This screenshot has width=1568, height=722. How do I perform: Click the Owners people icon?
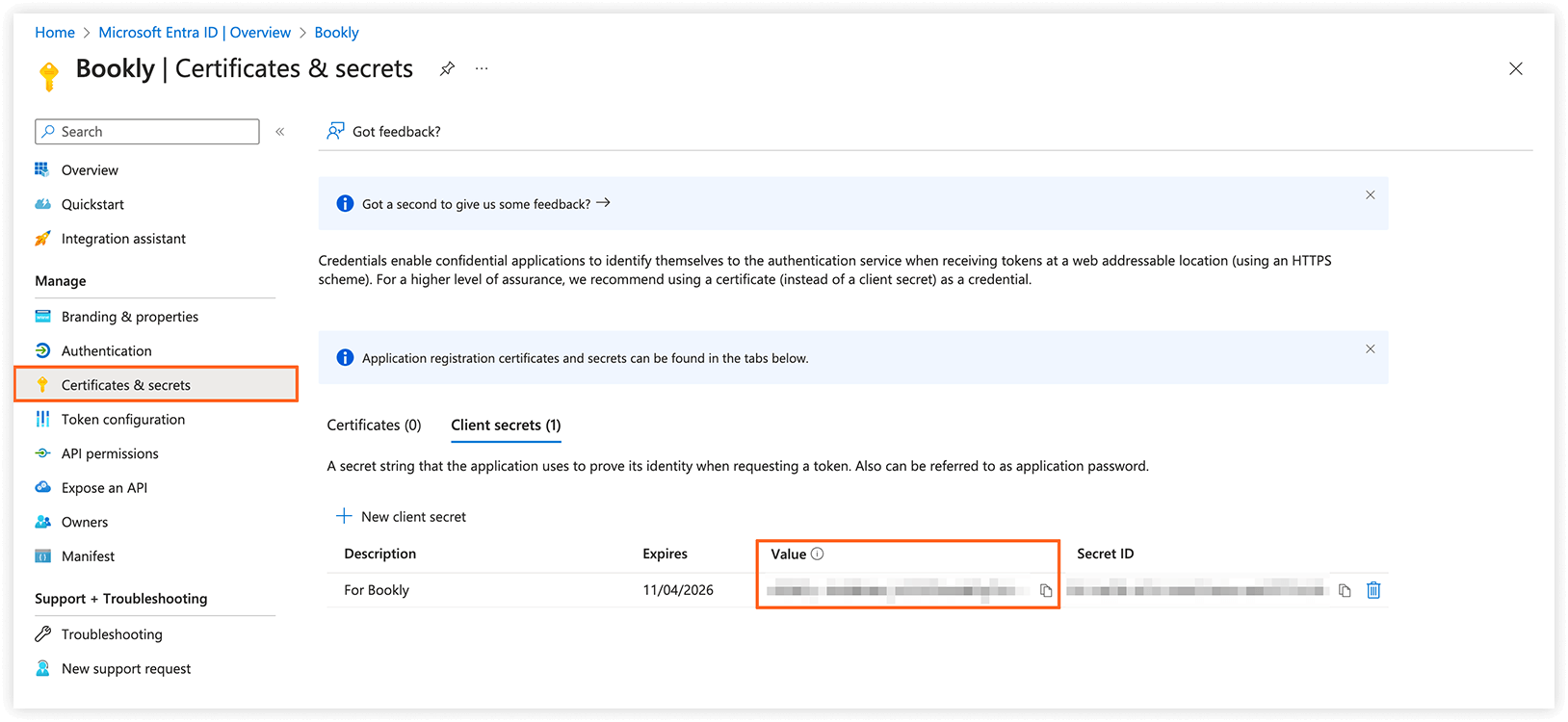point(42,522)
